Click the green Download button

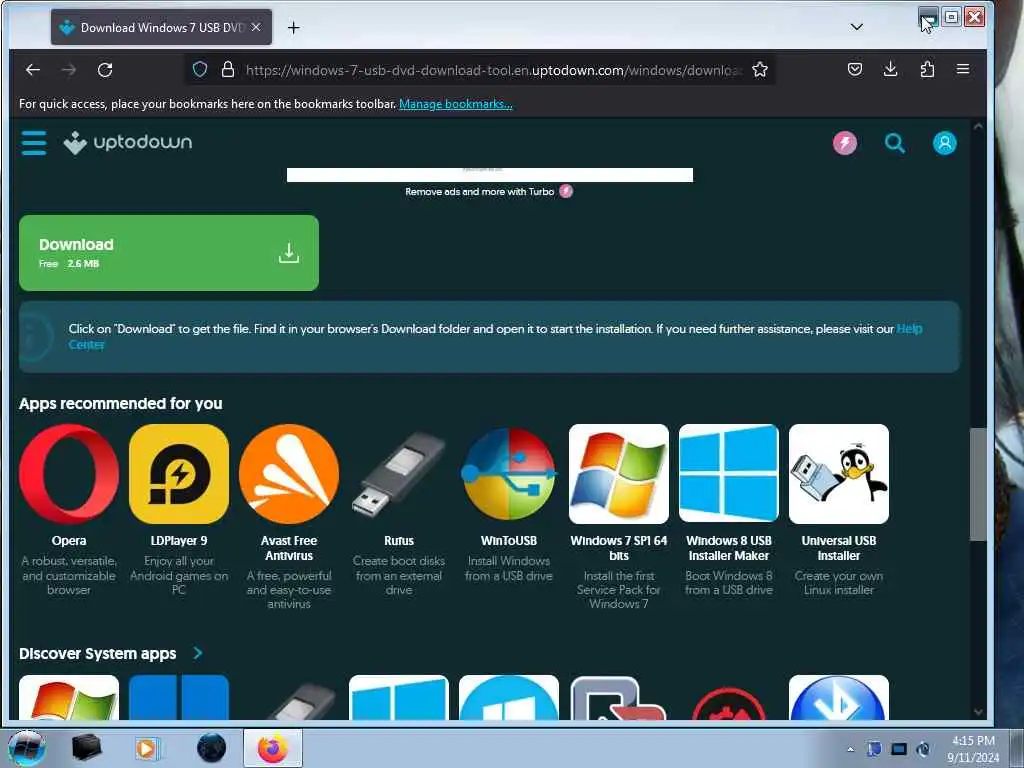click(x=168, y=253)
